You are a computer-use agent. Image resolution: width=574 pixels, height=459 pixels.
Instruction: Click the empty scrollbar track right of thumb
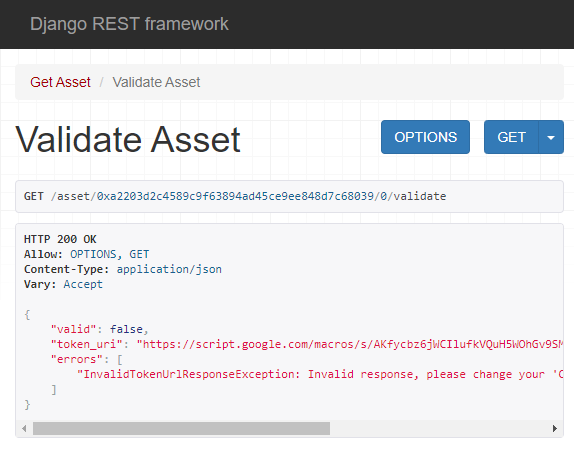click(x=440, y=428)
